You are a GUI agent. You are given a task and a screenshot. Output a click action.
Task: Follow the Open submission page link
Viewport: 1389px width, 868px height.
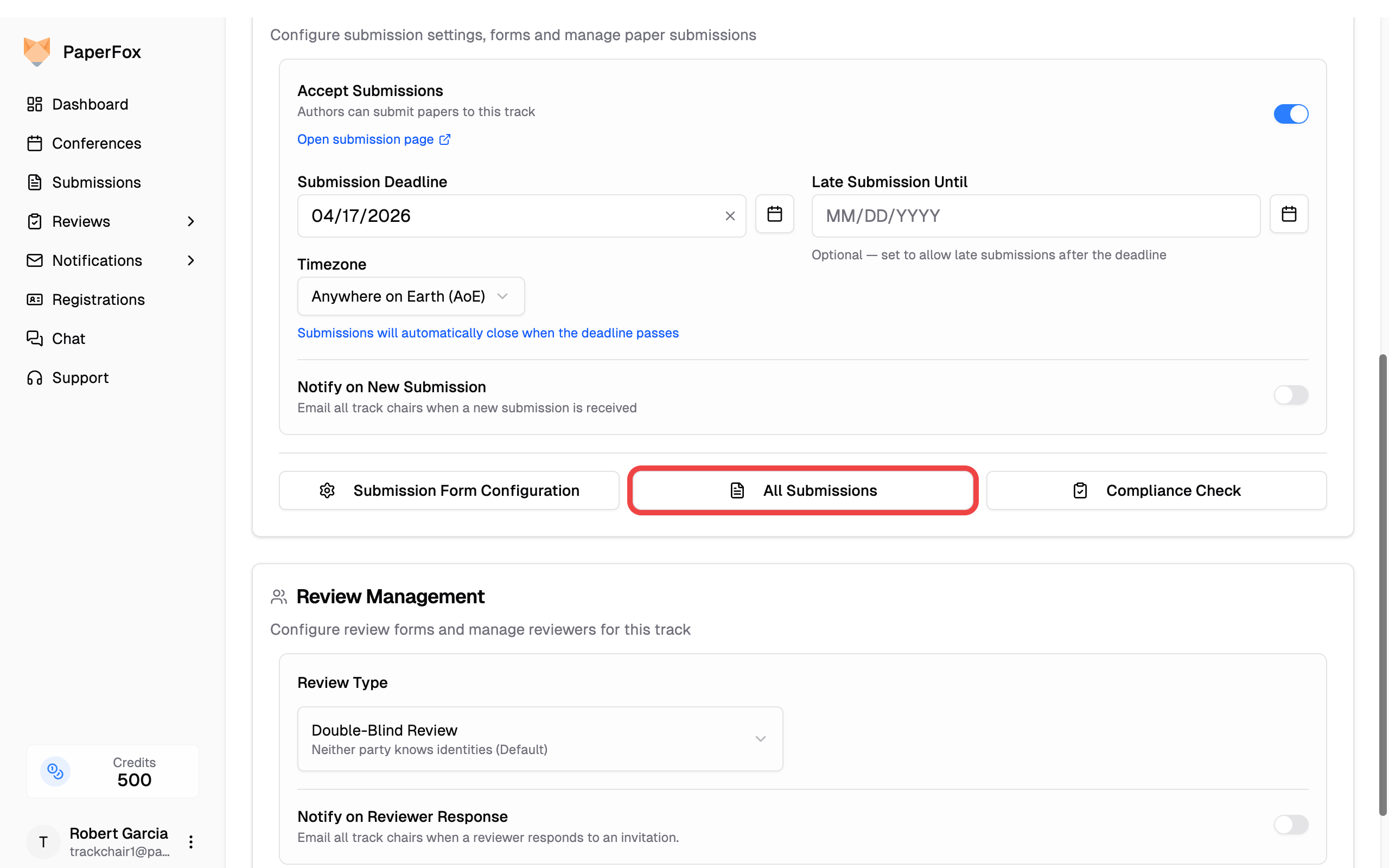point(366,139)
